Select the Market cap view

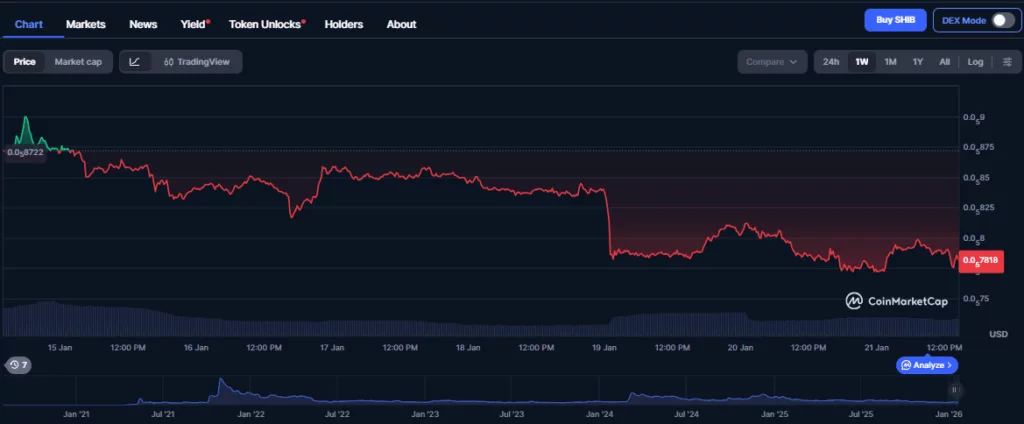(78, 62)
